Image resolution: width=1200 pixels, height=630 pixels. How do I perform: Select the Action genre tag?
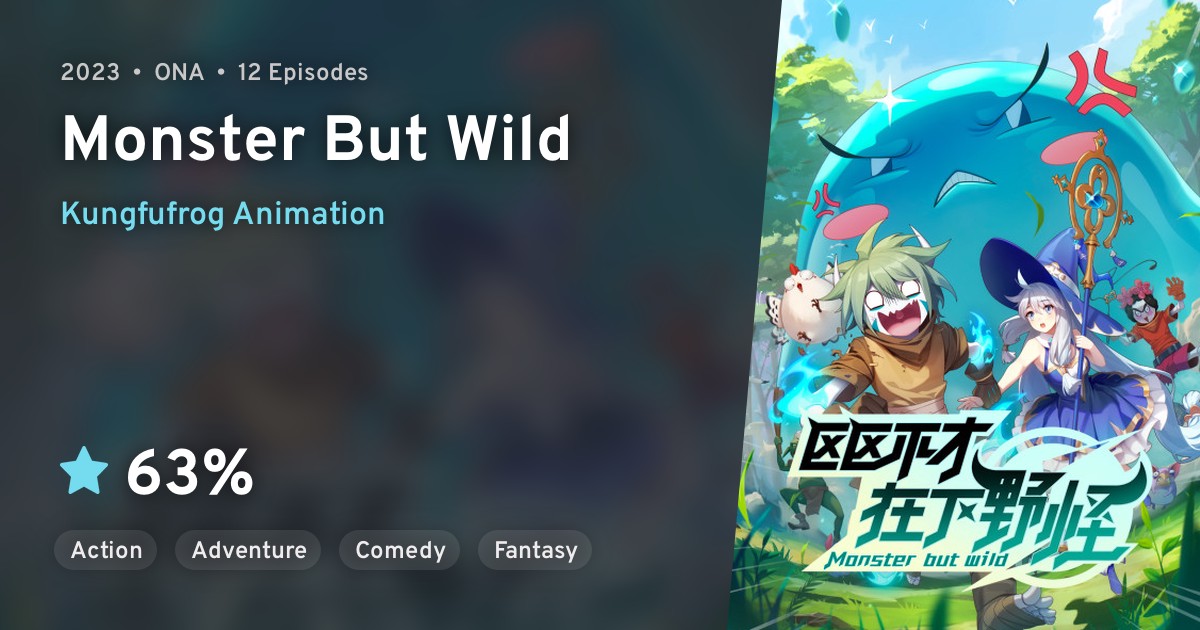coord(106,550)
